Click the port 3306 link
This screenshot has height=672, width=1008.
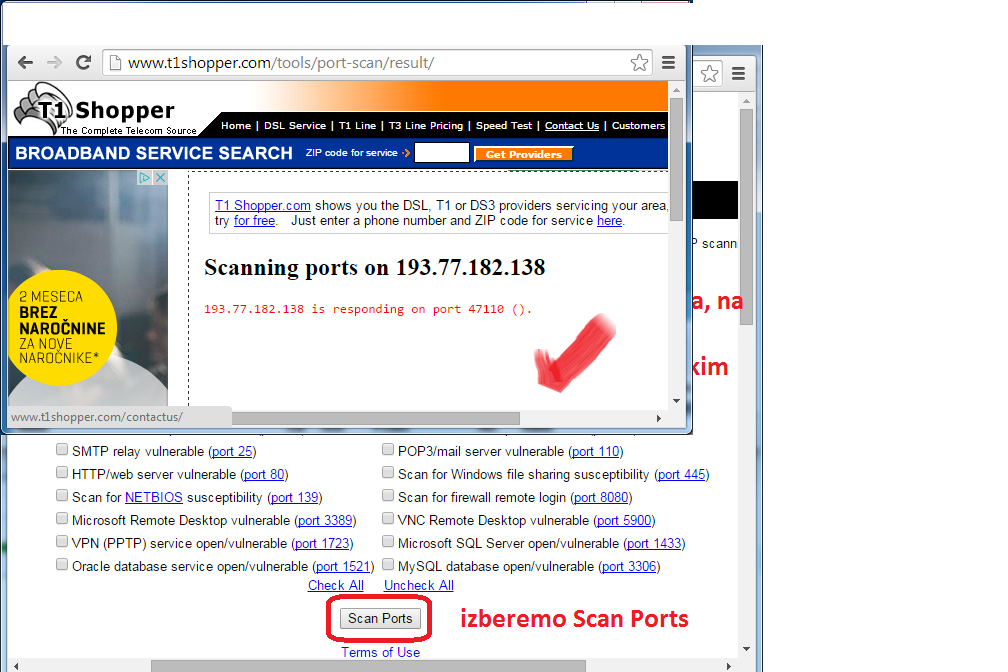point(629,567)
